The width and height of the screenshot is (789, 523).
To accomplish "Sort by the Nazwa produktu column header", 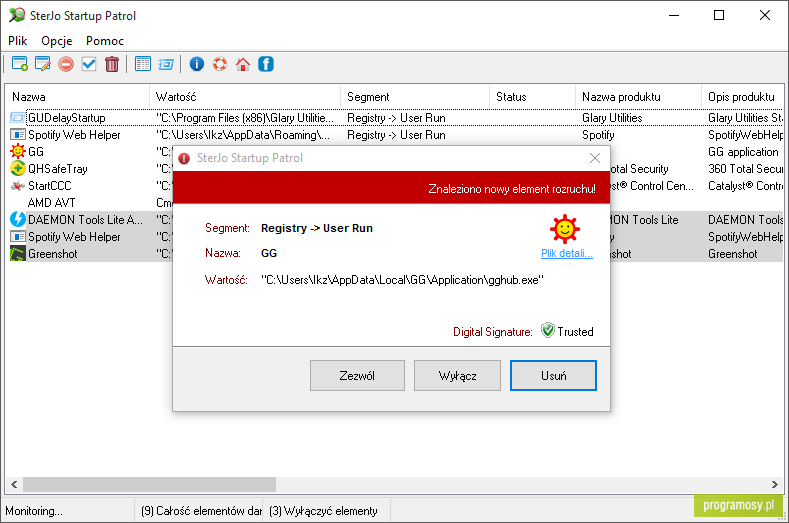I will click(639, 97).
